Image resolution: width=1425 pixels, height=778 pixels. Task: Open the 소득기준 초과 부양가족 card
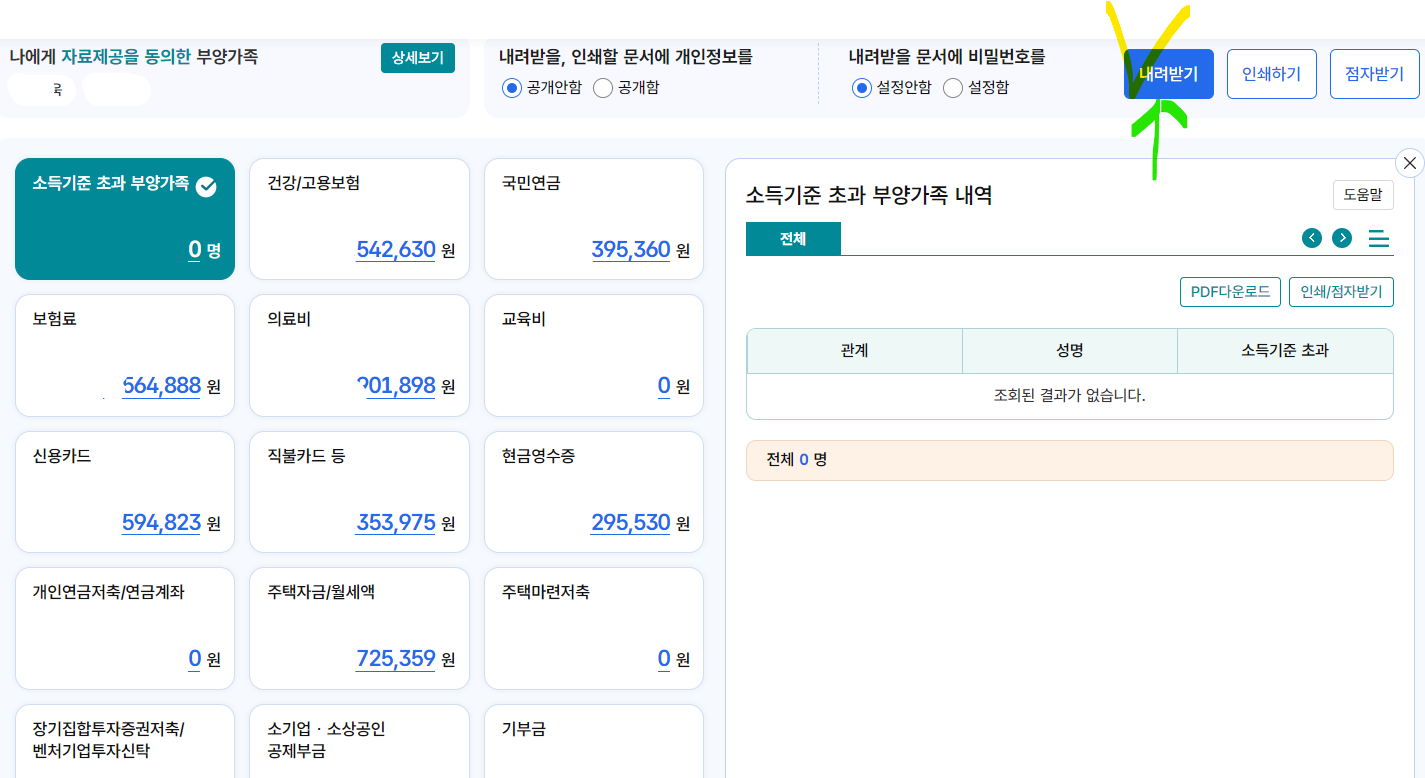125,219
